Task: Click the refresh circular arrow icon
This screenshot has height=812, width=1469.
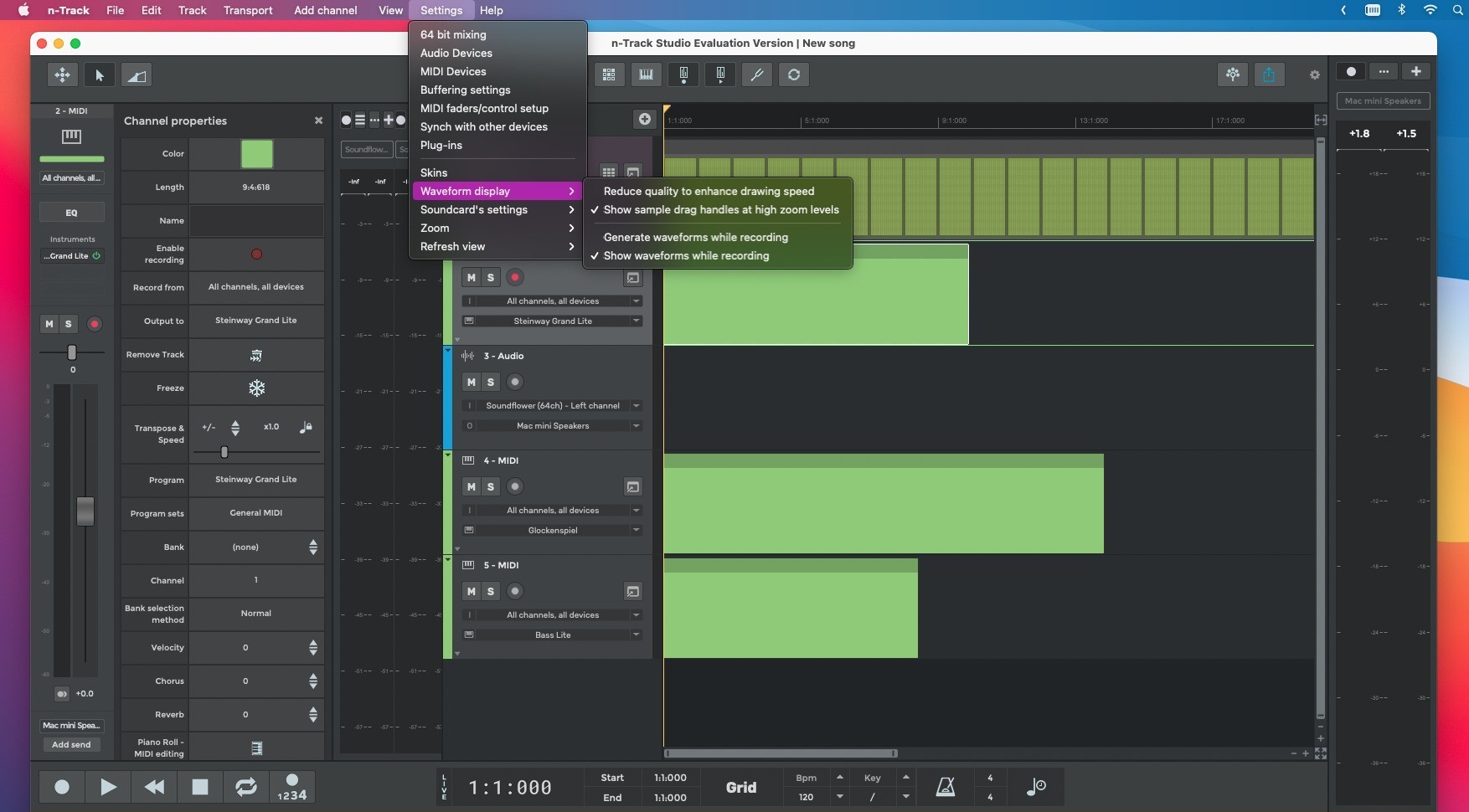Action: pyautogui.click(x=794, y=75)
